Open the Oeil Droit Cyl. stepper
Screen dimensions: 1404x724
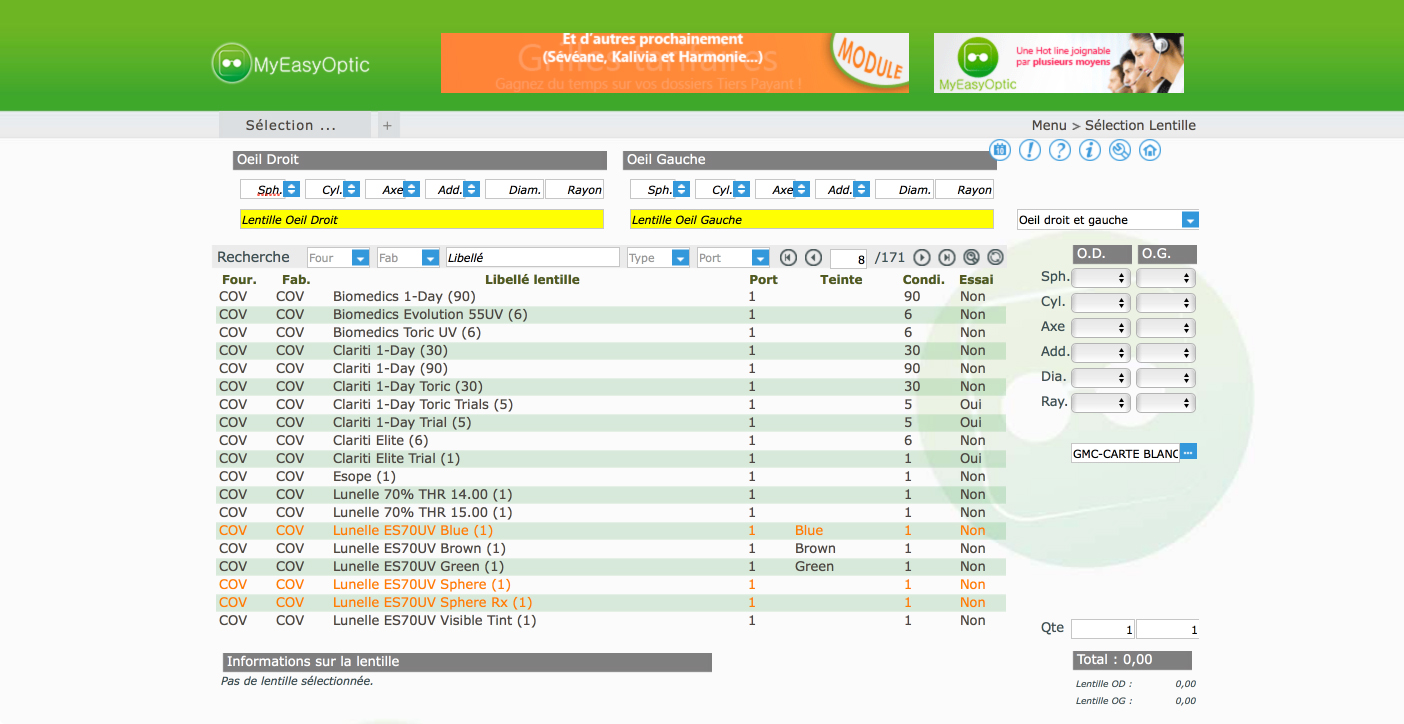(x=351, y=189)
